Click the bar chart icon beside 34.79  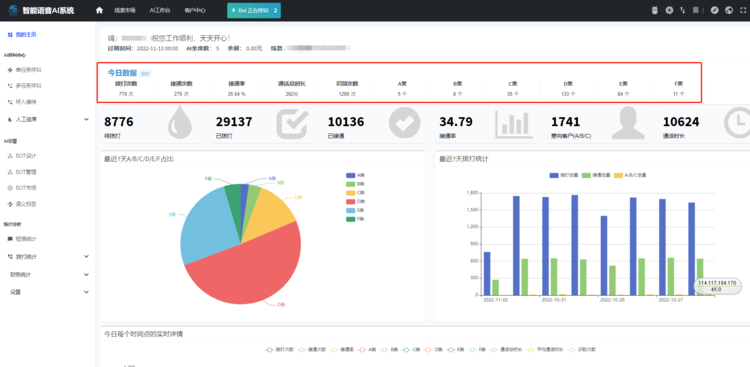coord(513,123)
